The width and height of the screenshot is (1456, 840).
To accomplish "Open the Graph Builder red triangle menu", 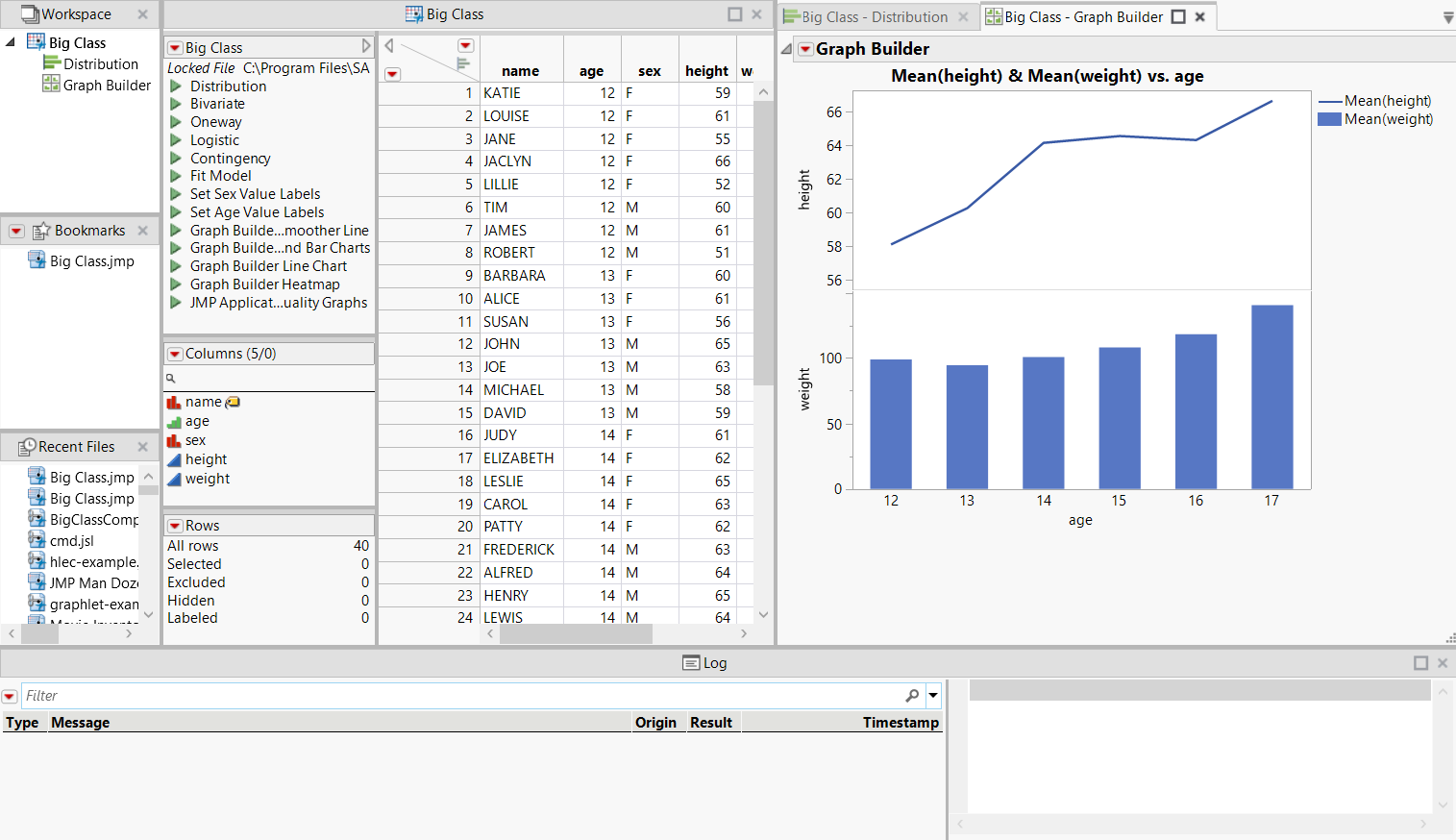I will tap(805, 49).
